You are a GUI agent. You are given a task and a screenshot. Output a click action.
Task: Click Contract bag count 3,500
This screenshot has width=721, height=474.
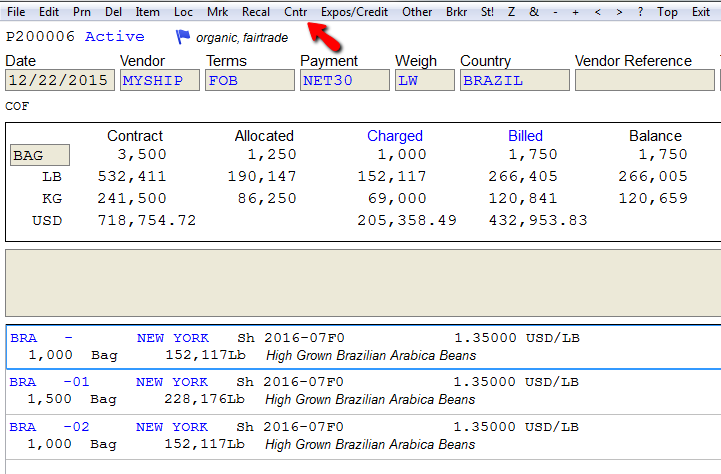point(142,154)
